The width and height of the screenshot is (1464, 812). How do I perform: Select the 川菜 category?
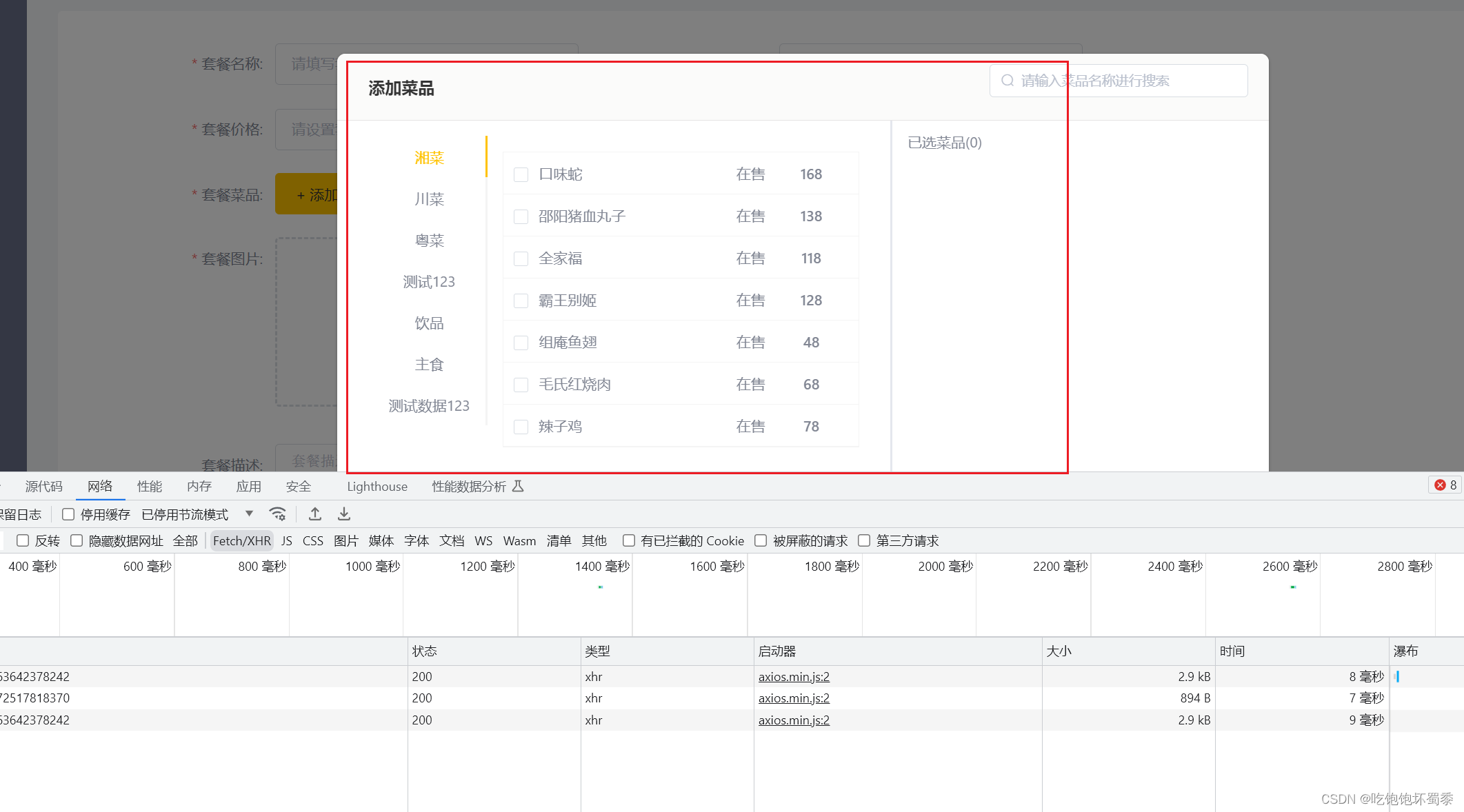click(x=428, y=199)
